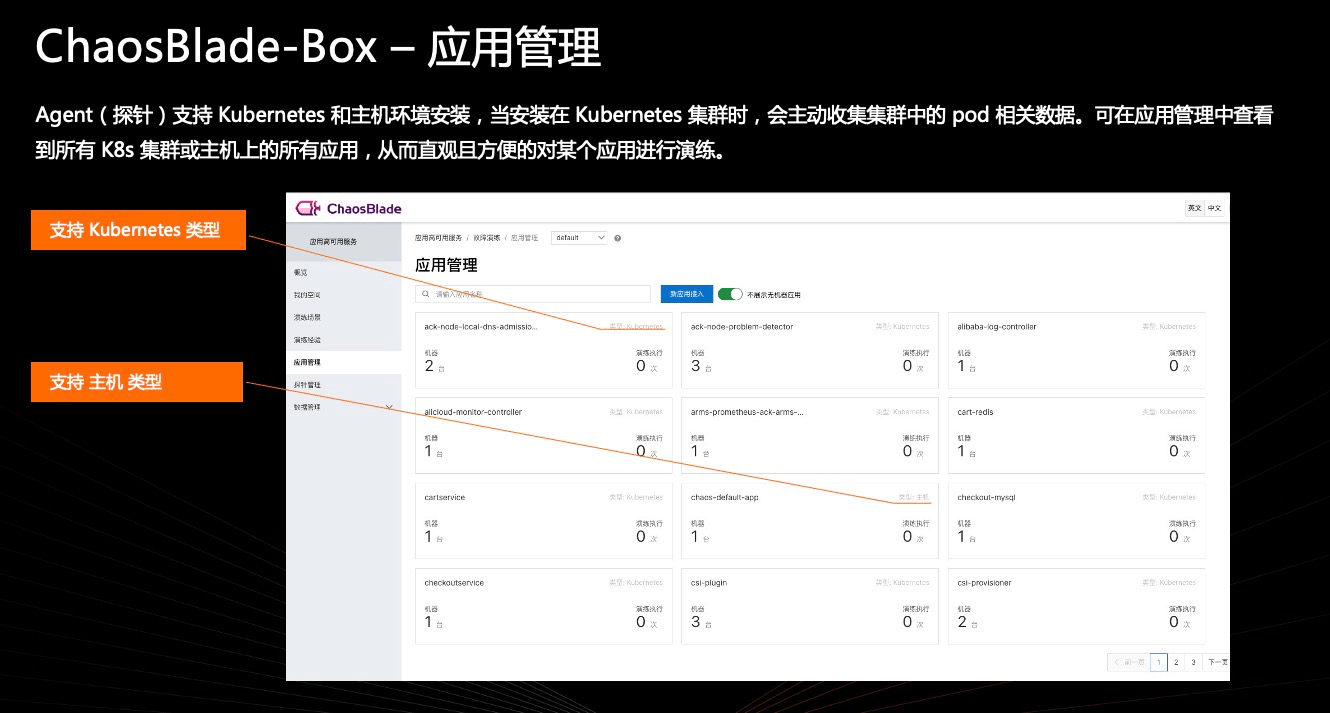The width and height of the screenshot is (1330, 713).
Task: Go to page 3 in pagination
Action: (1193, 662)
